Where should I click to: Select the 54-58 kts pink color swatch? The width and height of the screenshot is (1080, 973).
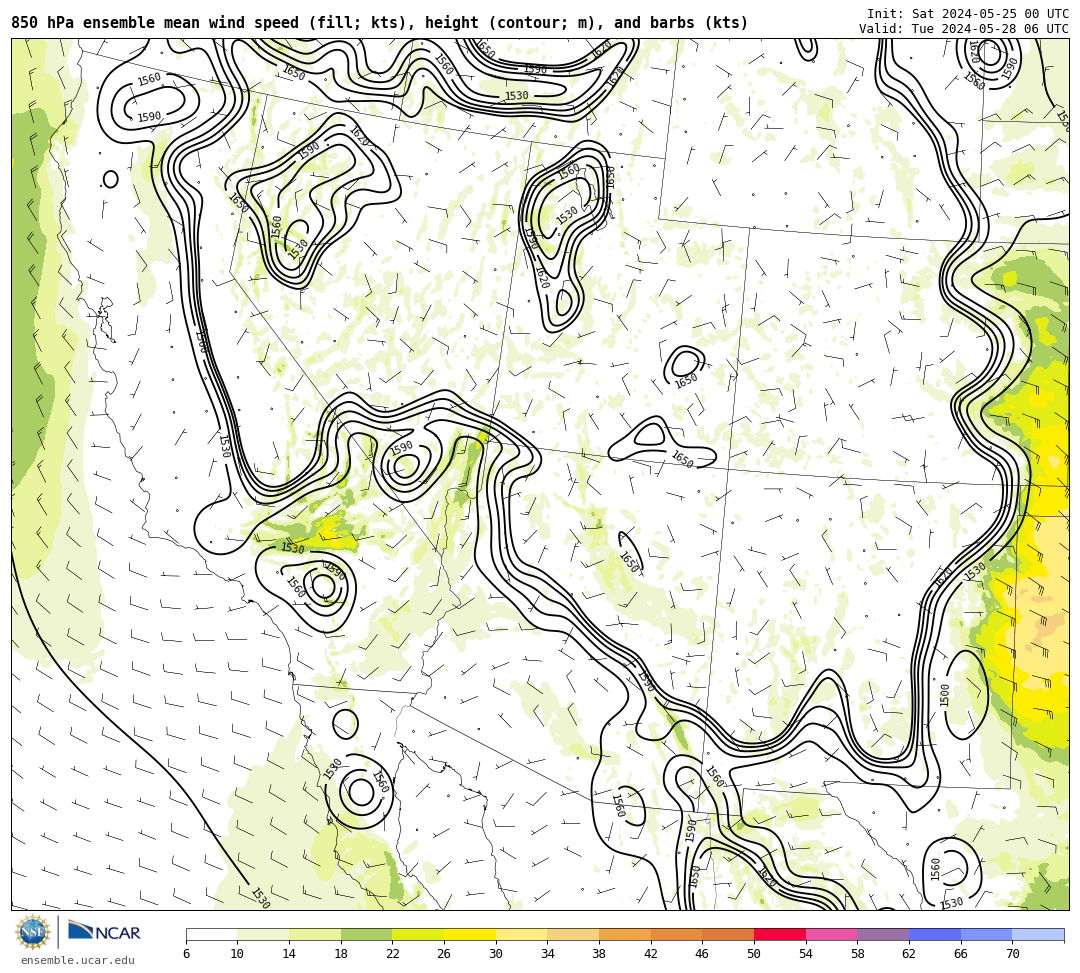click(x=831, y=934)
